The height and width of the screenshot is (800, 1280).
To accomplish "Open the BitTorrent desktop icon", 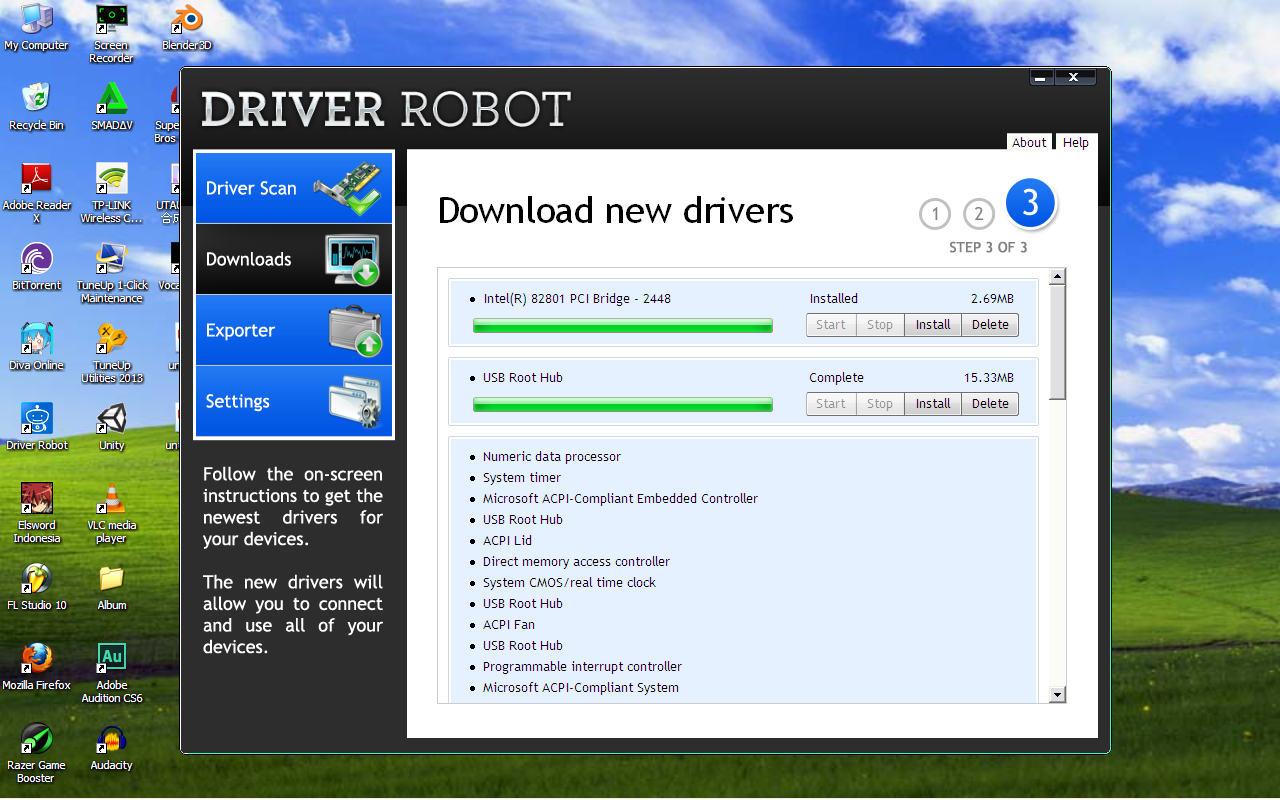I will (x=36, y=267).
